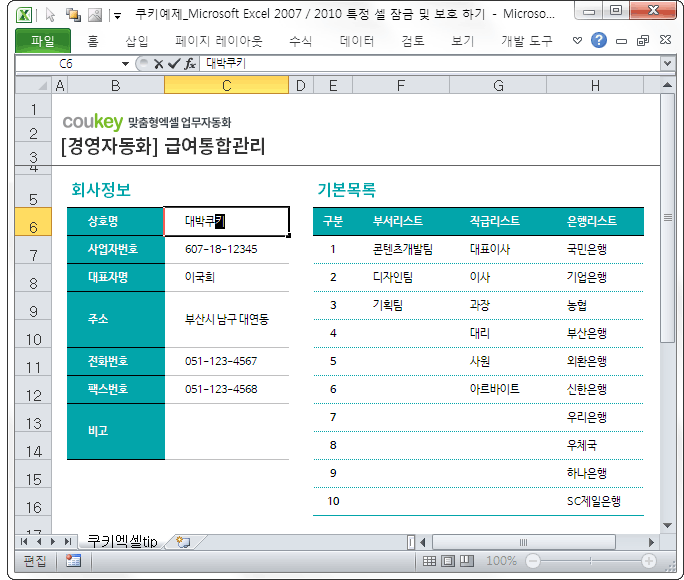Click the address cell 부산시 남구 대연동
This screenshot has width=684, height=580.
click(x=227, y=319)
